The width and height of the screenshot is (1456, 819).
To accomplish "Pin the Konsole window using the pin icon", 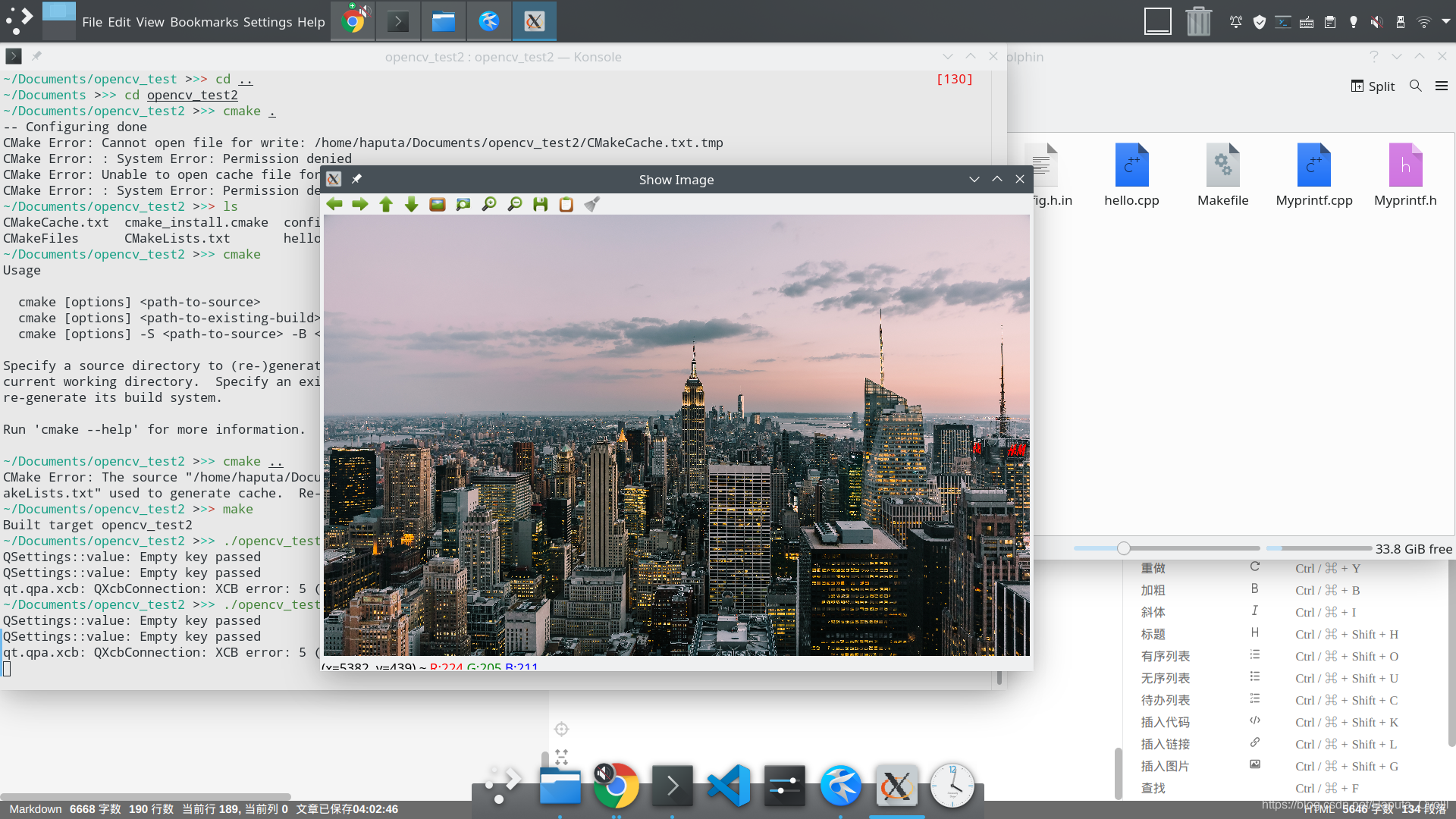I will click(36, 56).
